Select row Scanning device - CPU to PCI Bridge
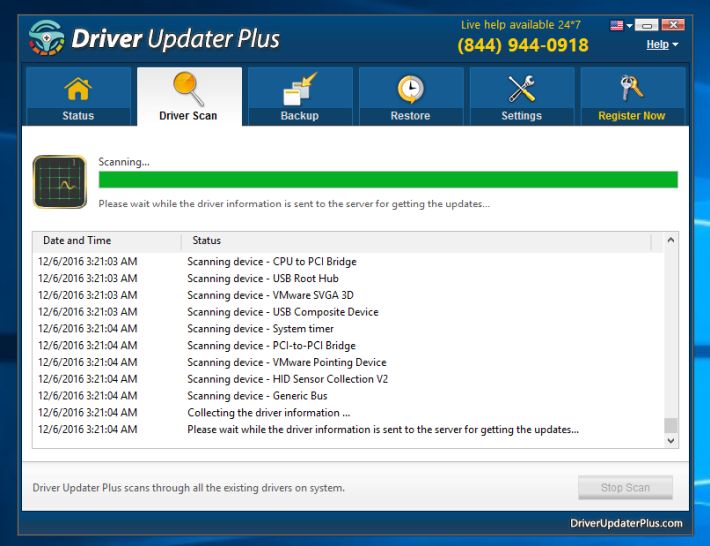710x546 pixels. (x=348, y=262)
